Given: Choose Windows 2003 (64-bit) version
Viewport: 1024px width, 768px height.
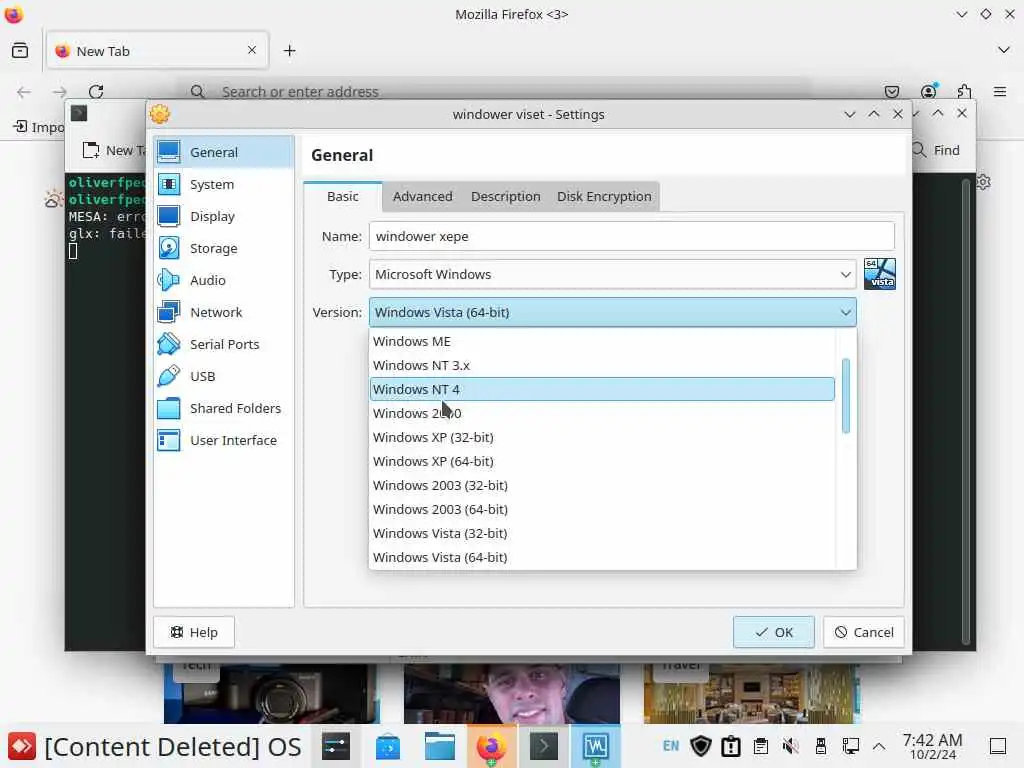Looking at the screenshot, I should [x=602, y=509].
